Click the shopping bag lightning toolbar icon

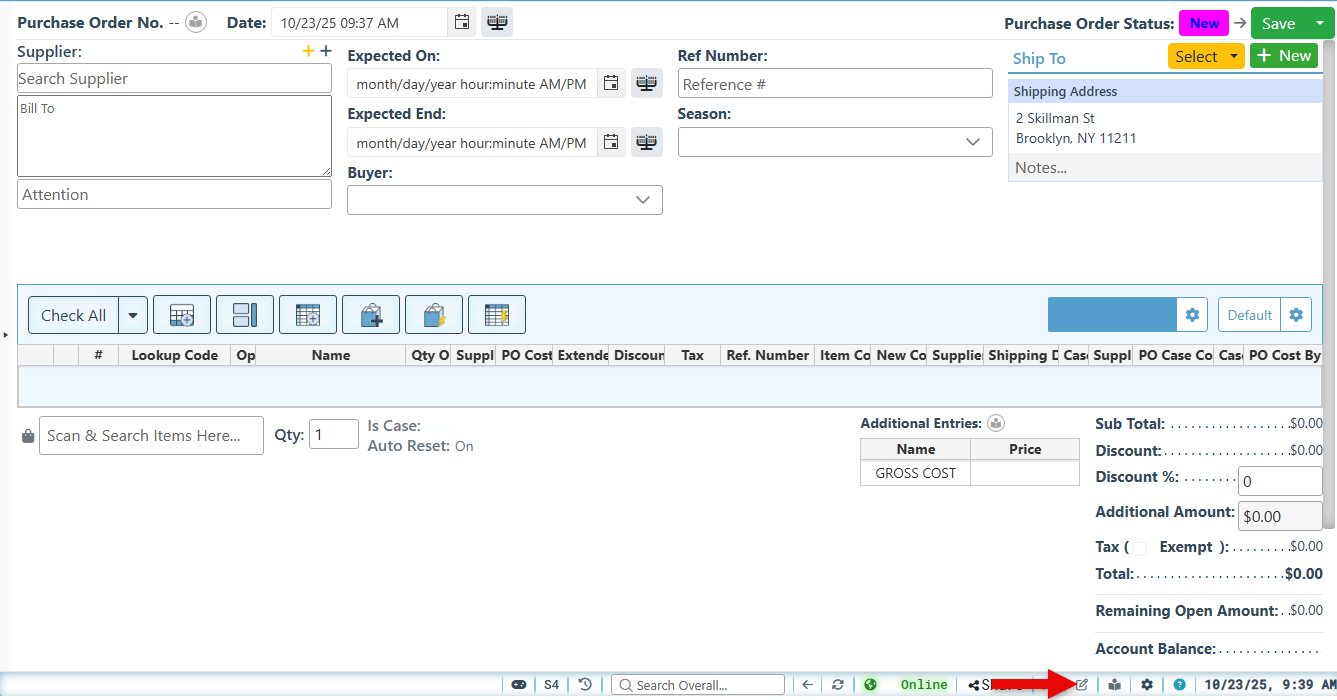tap(434, 315)
